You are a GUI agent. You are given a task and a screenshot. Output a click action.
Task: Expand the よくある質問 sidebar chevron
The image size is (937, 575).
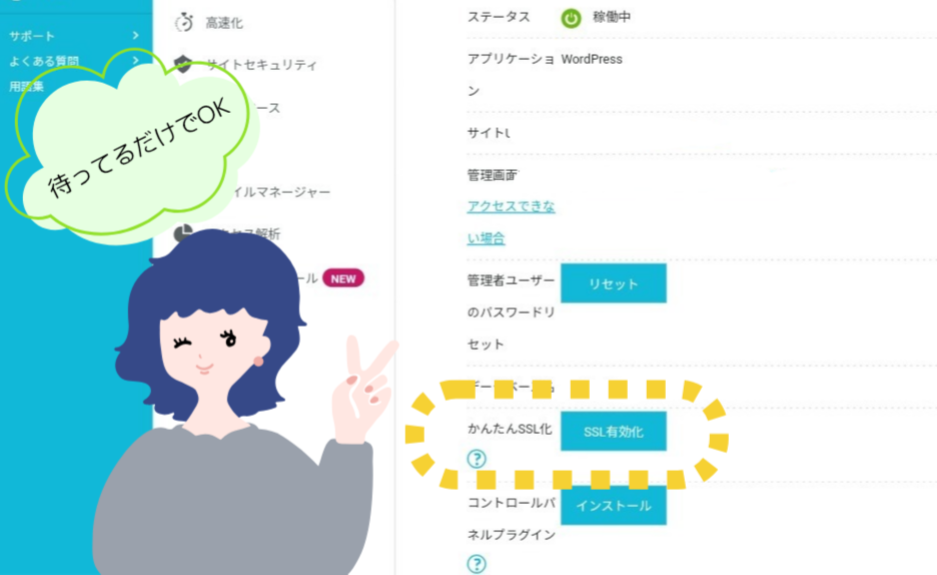(x=136, y=60)
